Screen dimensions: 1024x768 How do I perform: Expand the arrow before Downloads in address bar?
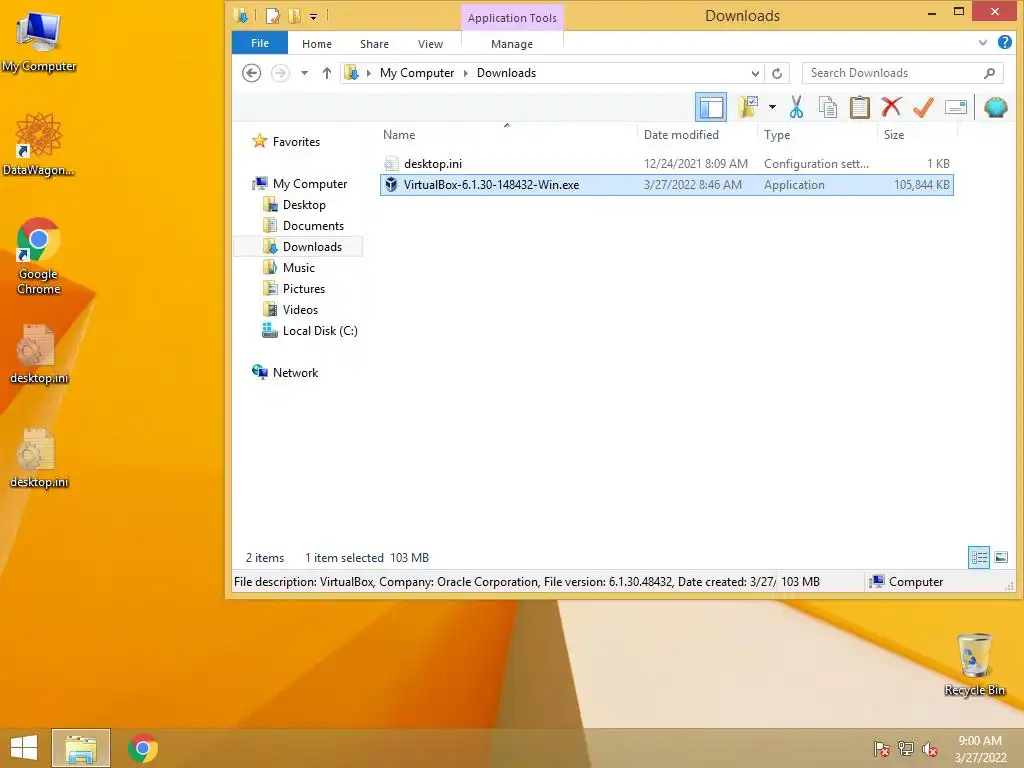click(466, 73)
